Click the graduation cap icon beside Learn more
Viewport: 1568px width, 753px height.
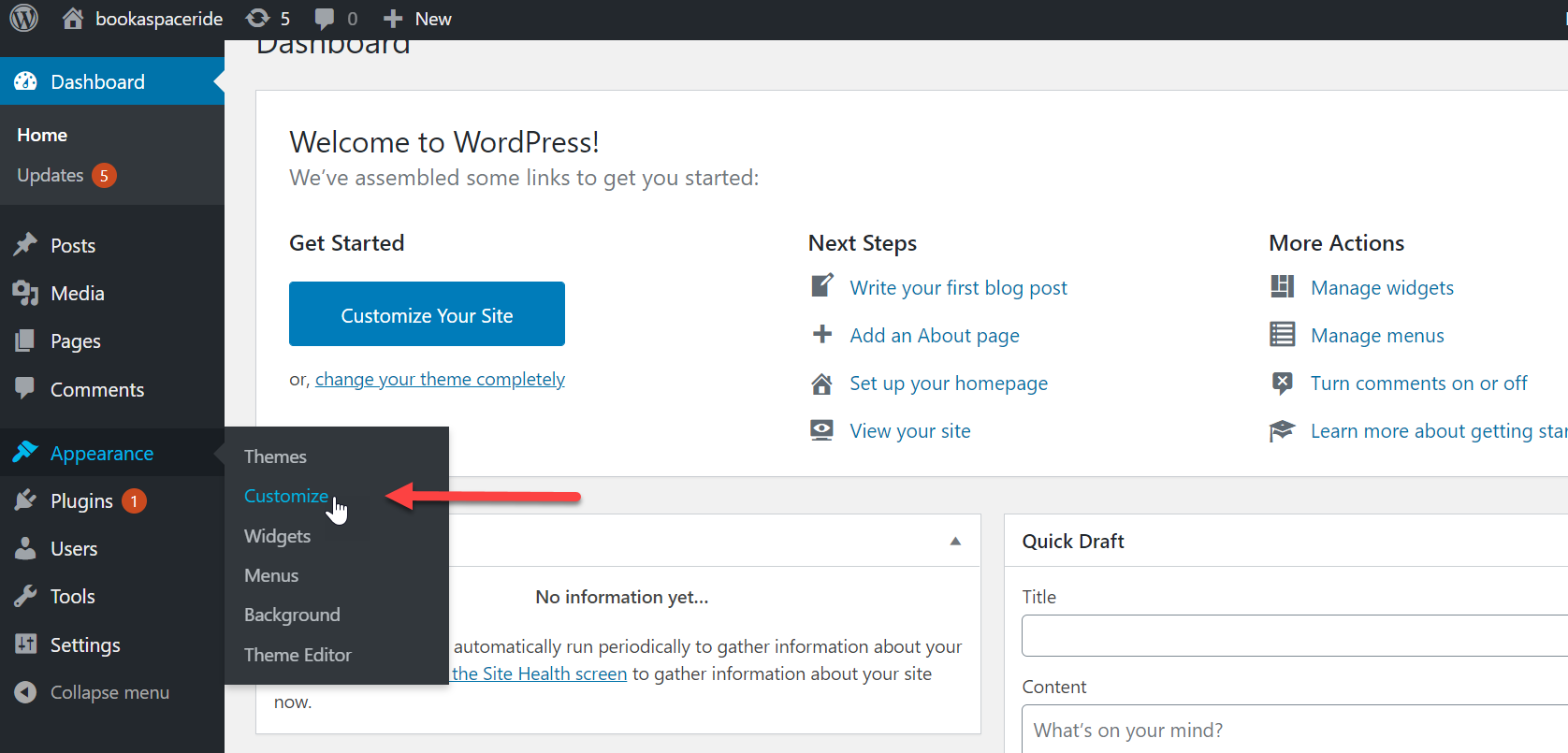[1282, 430]
